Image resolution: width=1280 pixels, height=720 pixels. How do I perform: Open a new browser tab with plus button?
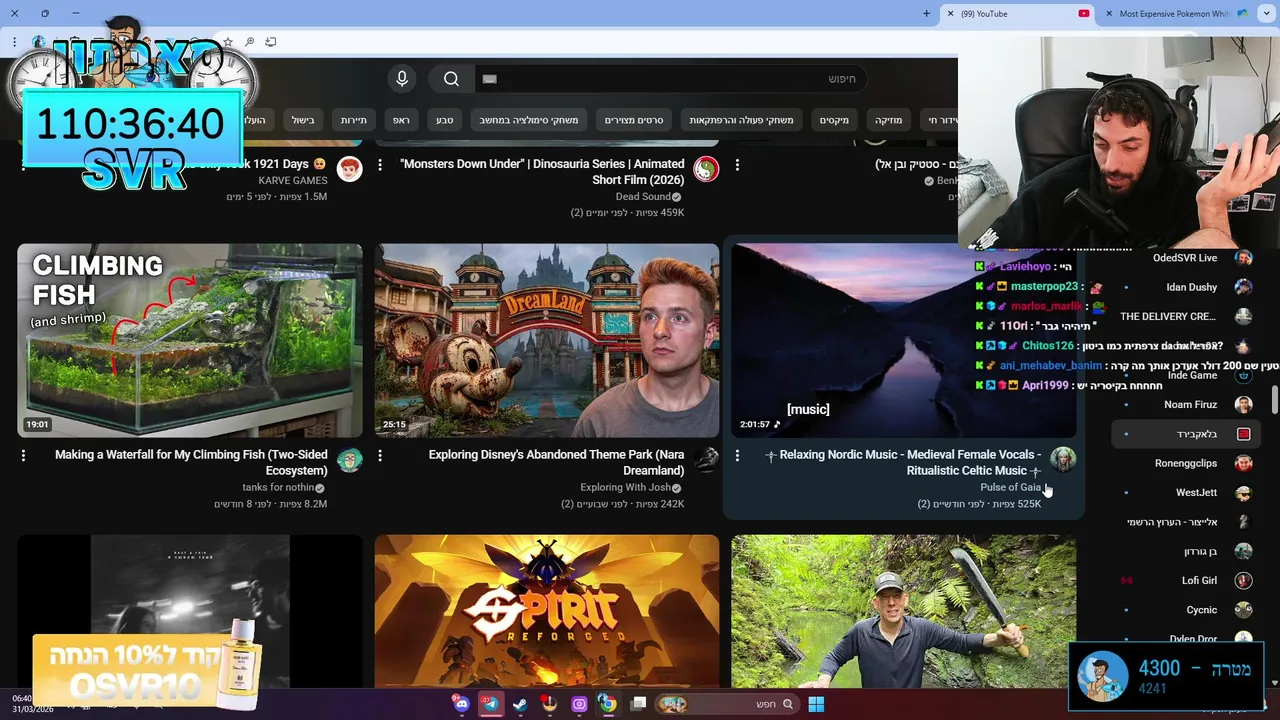[x=926, y=14]
